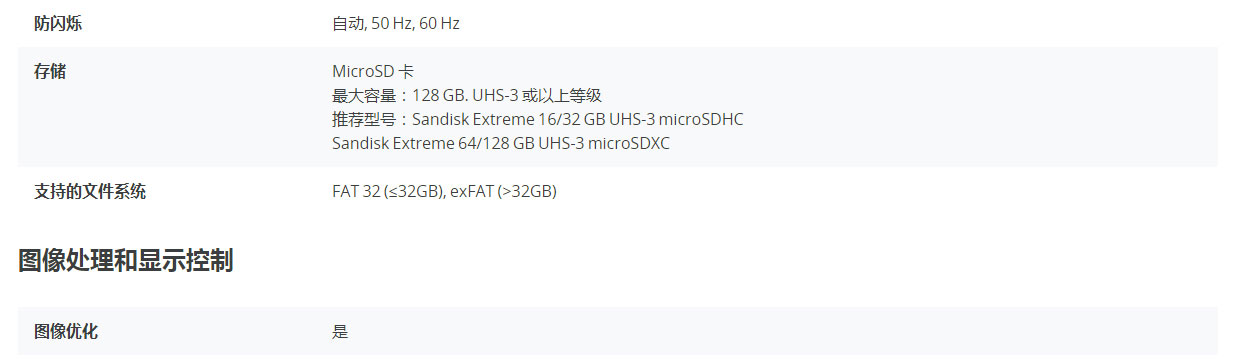Click the 是 value for 图像优化

[340, 332]
